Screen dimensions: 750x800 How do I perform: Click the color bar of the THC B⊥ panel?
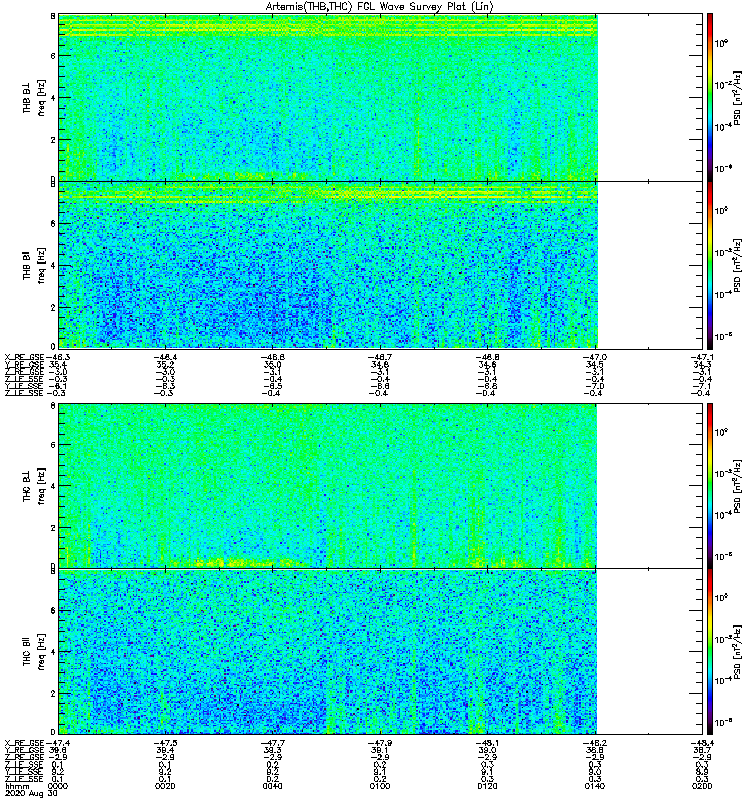710,485
